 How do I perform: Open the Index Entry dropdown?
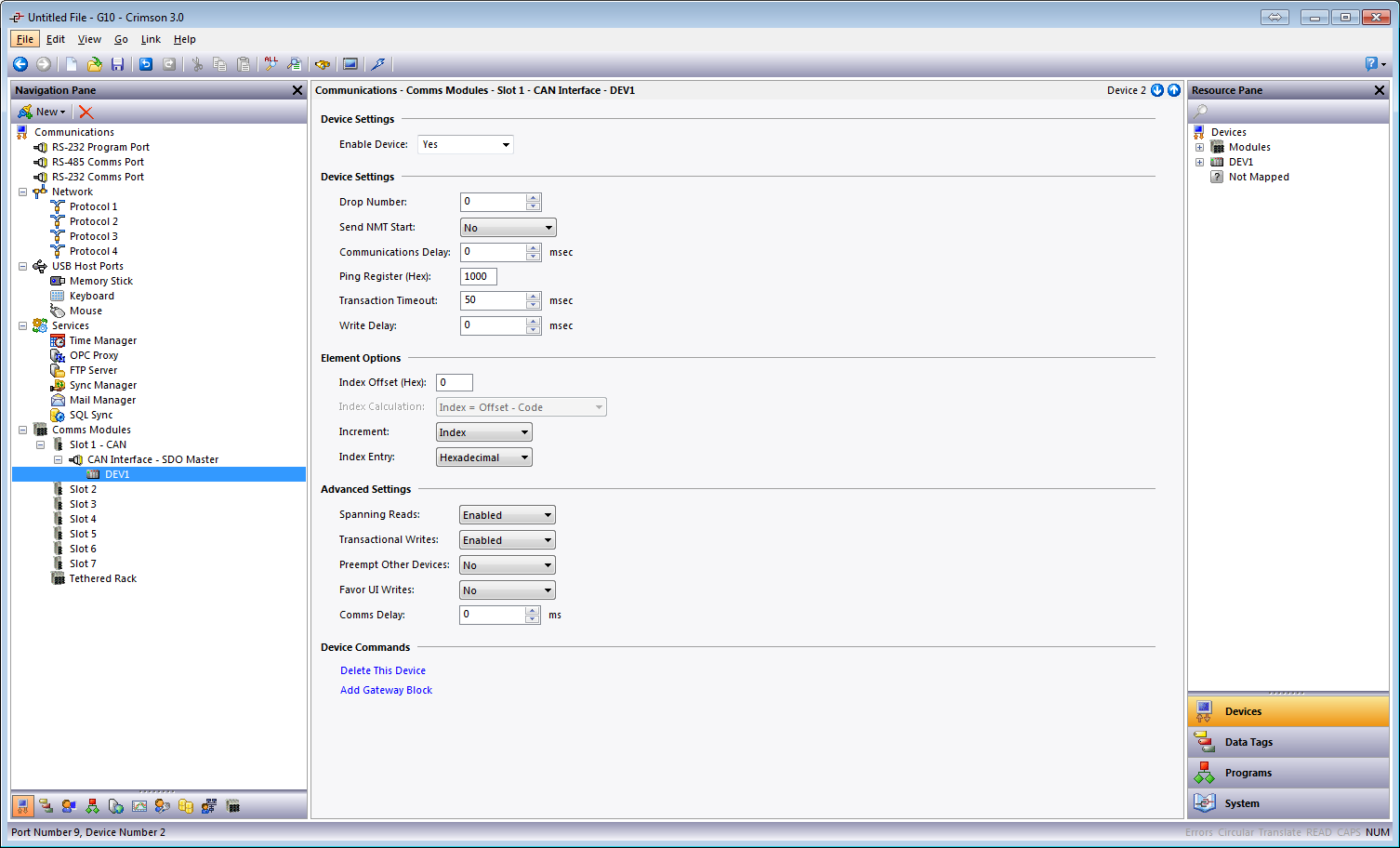point(484,457)
